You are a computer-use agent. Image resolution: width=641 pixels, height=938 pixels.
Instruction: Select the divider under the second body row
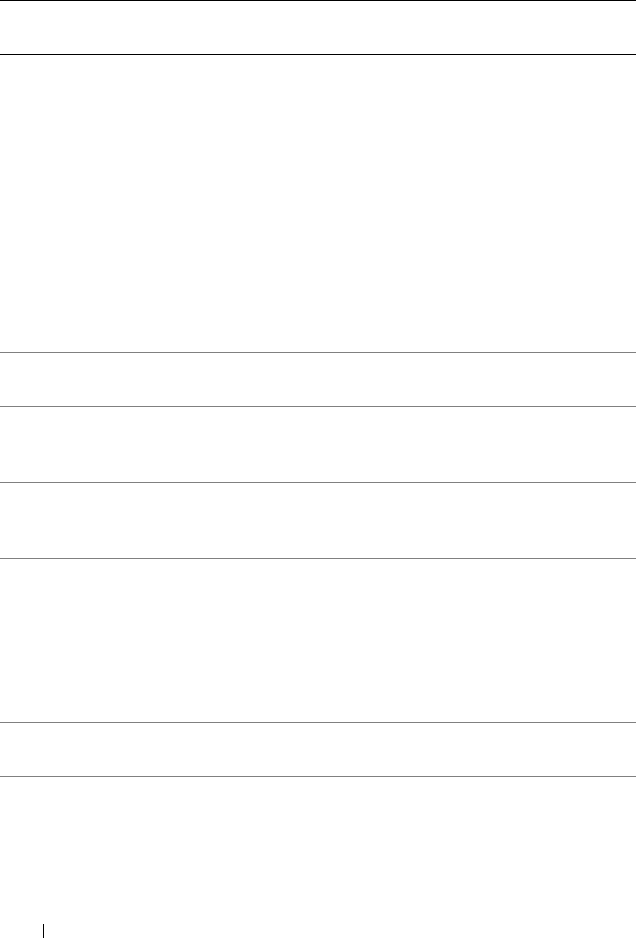320,406
